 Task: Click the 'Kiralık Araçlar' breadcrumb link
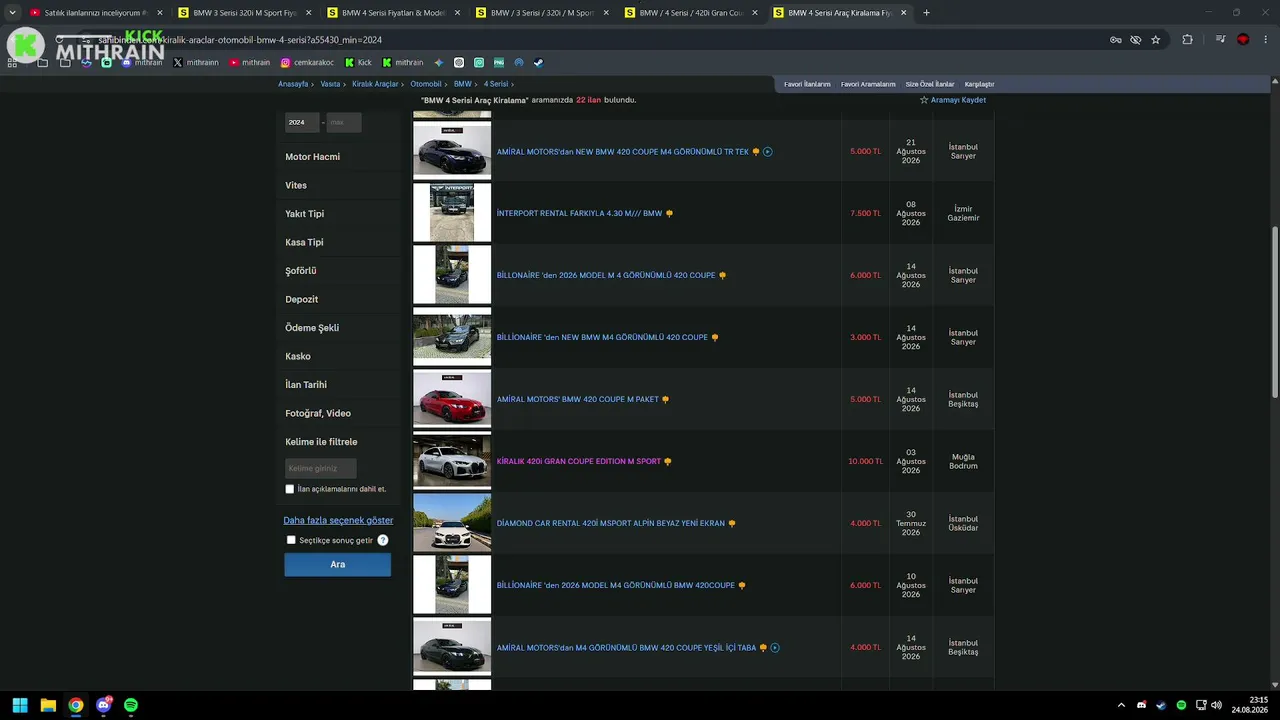[375, 84]
